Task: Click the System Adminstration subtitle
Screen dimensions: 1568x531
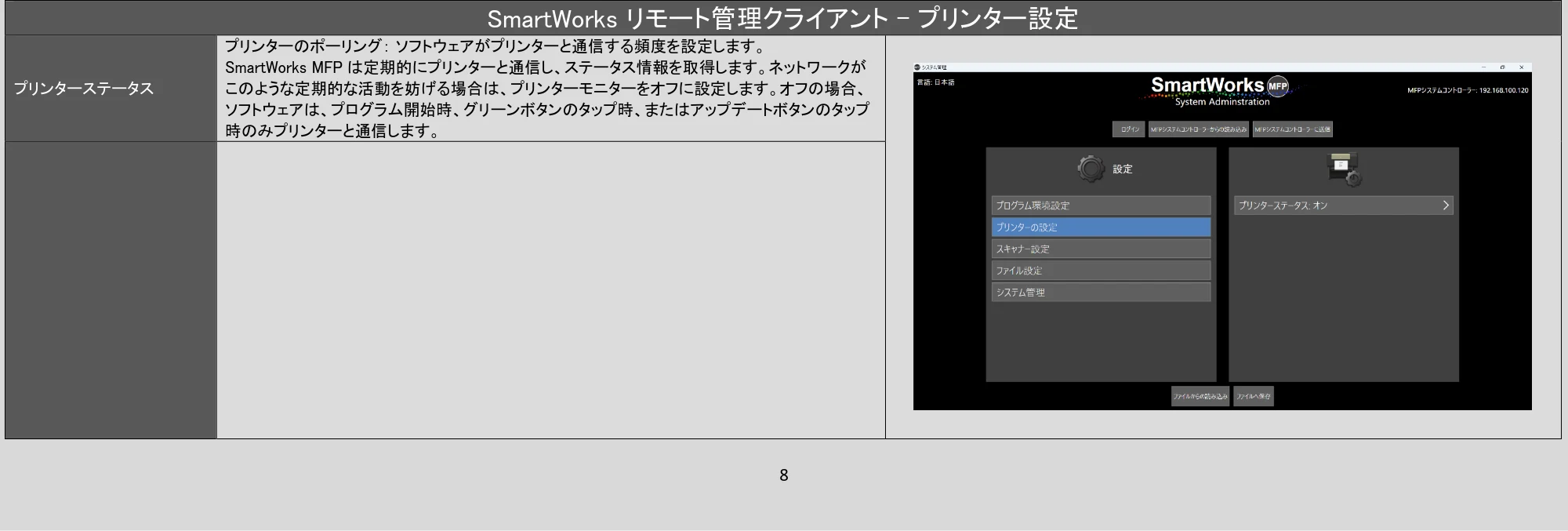Action: tap(1222, 102)
